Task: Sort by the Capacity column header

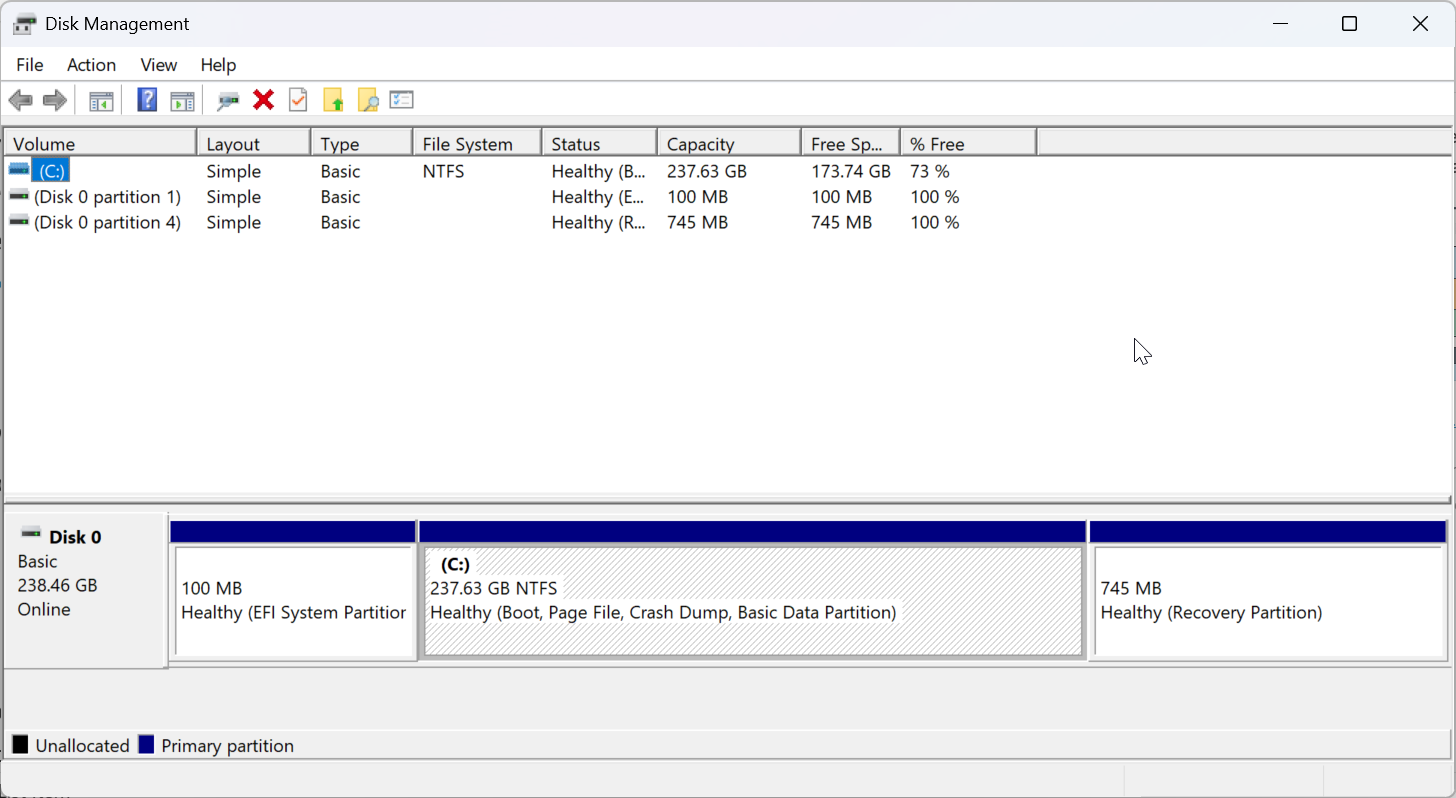Action: [727, 144]
